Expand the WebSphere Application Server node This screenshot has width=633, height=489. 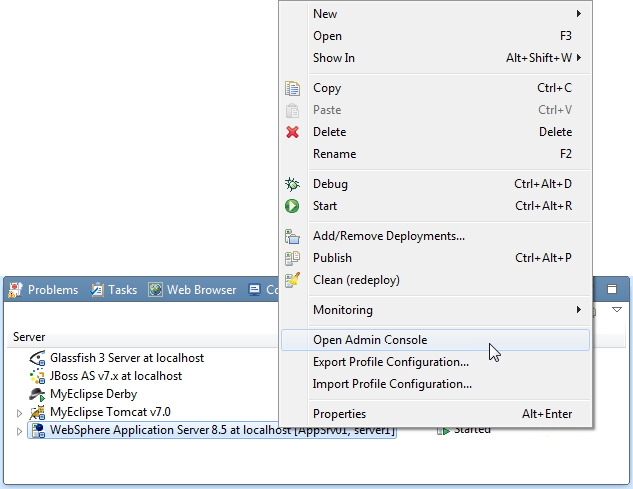point(19,431)
